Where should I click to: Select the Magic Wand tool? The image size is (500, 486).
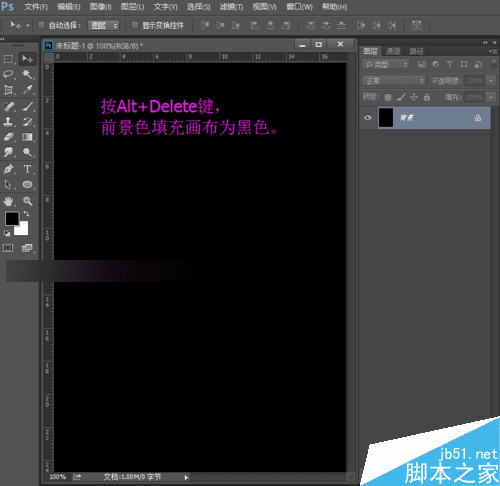coord(27,74)
